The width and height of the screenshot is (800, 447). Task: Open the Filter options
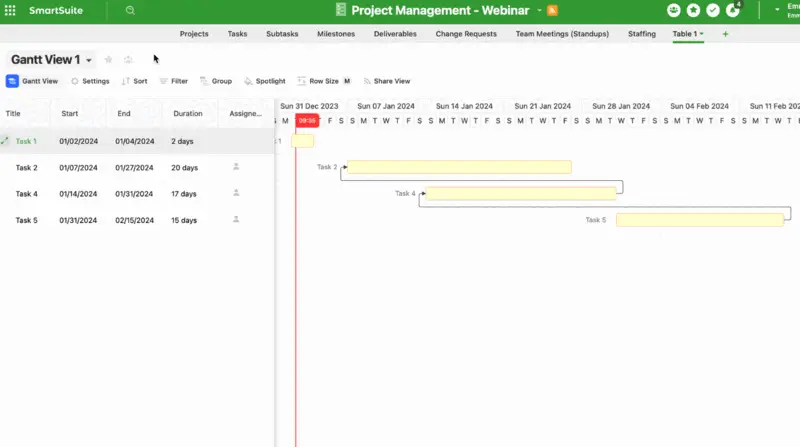click(173, 81)
